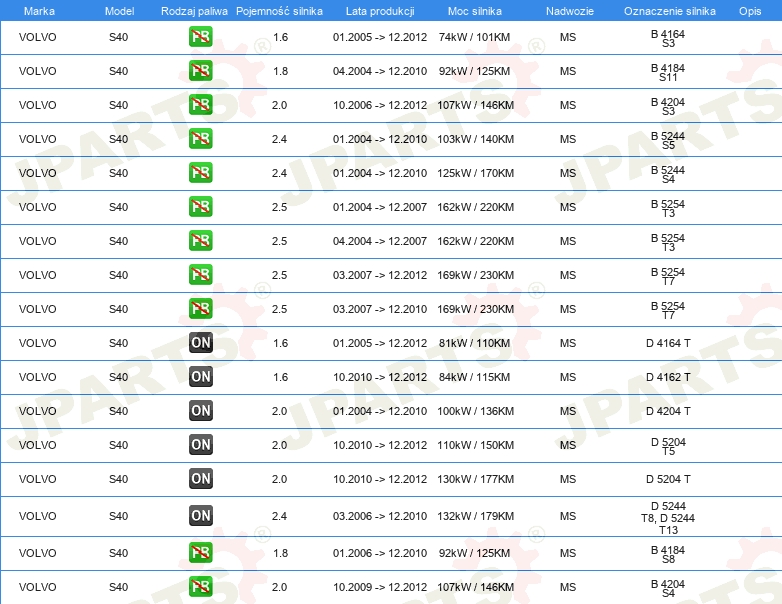This screenshot has height=604, width=782.
Task: Select the engine code B 5244 S5
Action: point(668,140)
